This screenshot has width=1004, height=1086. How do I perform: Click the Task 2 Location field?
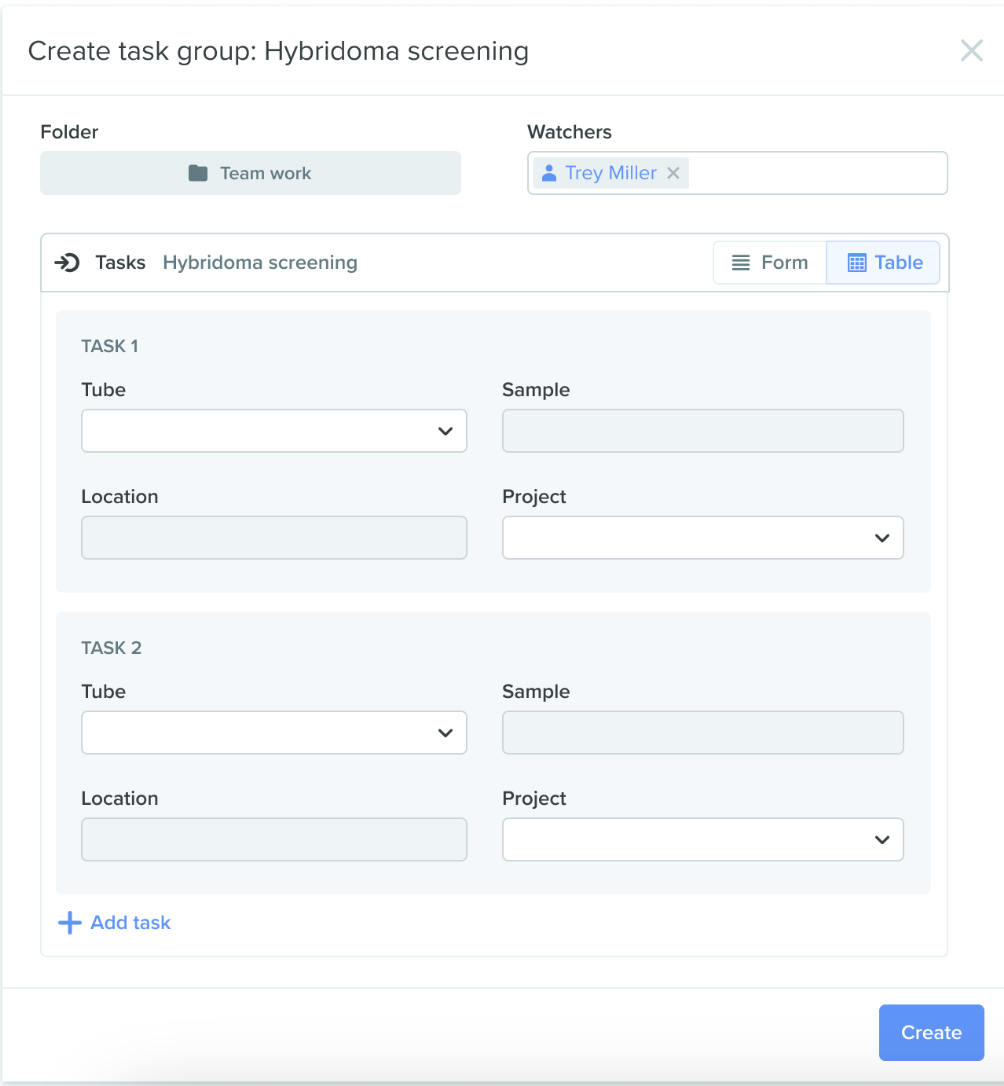pos(274,839)
